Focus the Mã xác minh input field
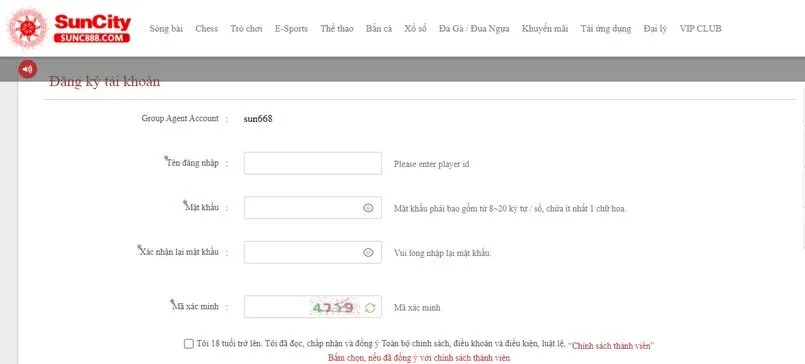This screenshot has height=364, width=805. [x=276, y=306]
